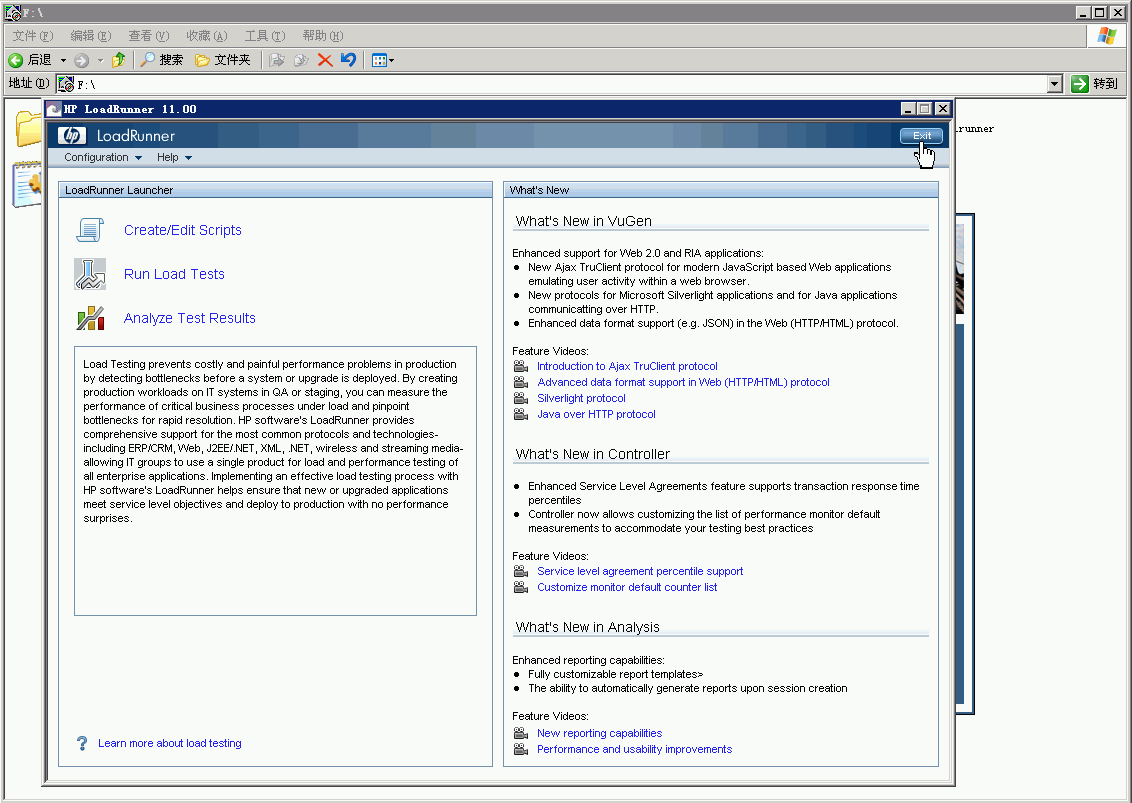1132x803 pixels.
Task: Maximize the HP LoadRunner 11.00 window
Action: point(924,109)
